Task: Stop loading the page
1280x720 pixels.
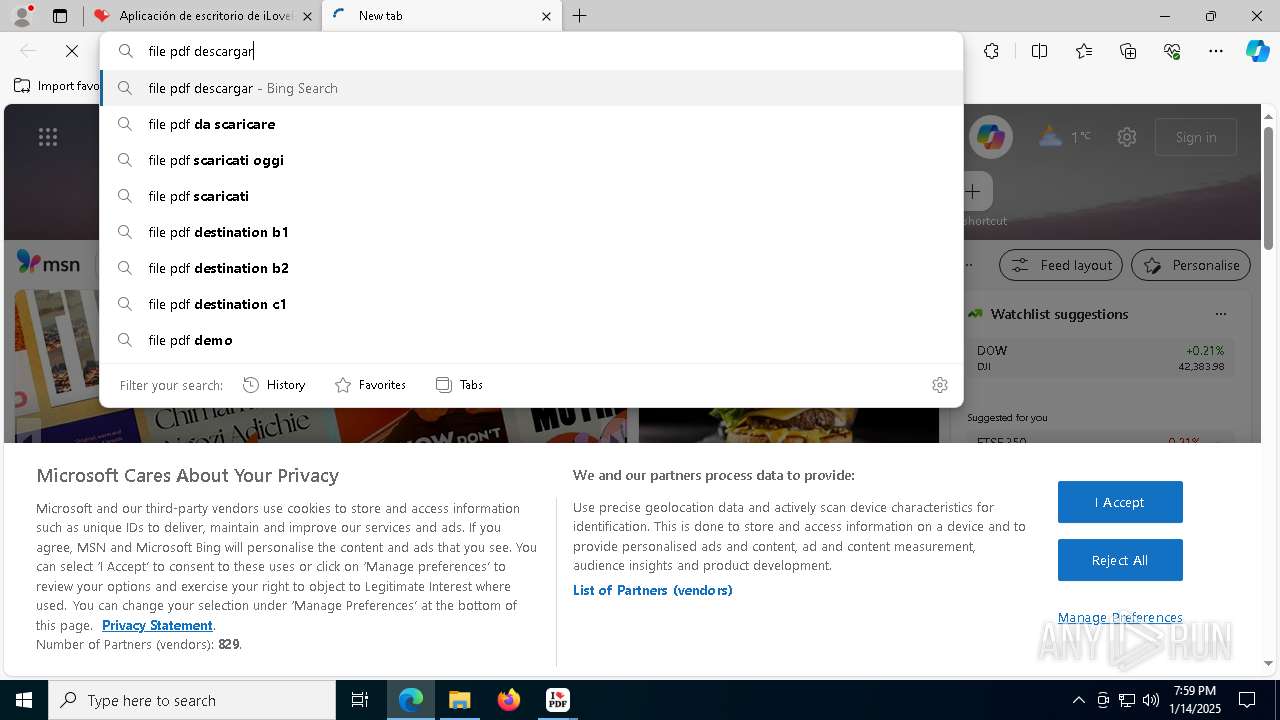Action: (72, 51)
